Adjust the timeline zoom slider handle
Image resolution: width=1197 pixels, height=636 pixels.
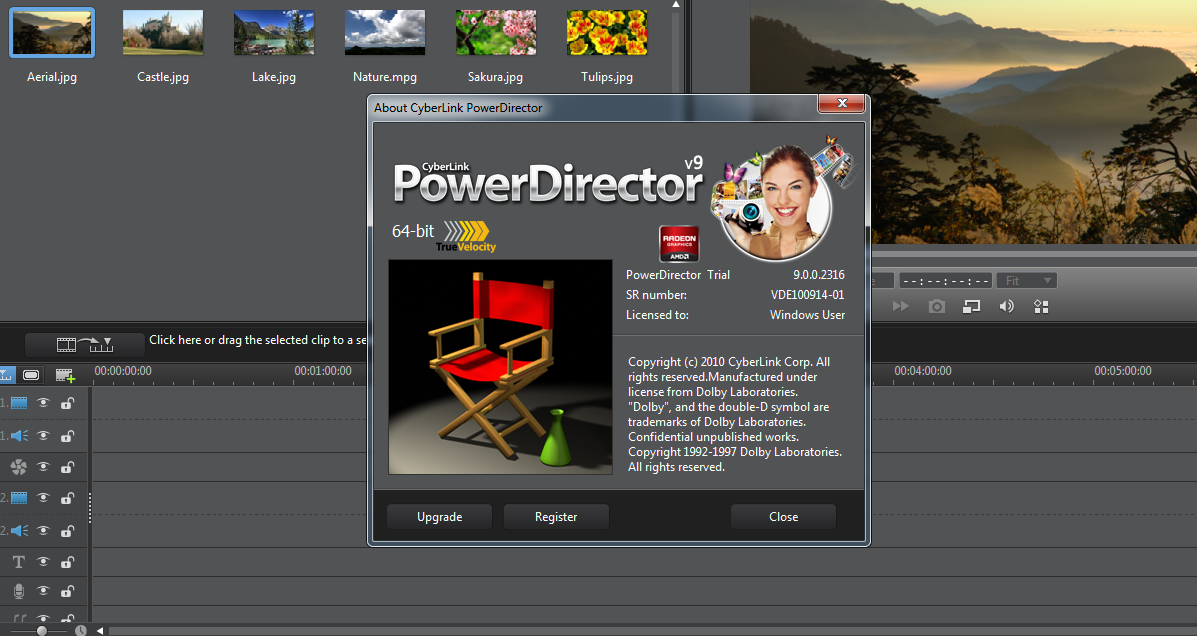pos(41,631)
